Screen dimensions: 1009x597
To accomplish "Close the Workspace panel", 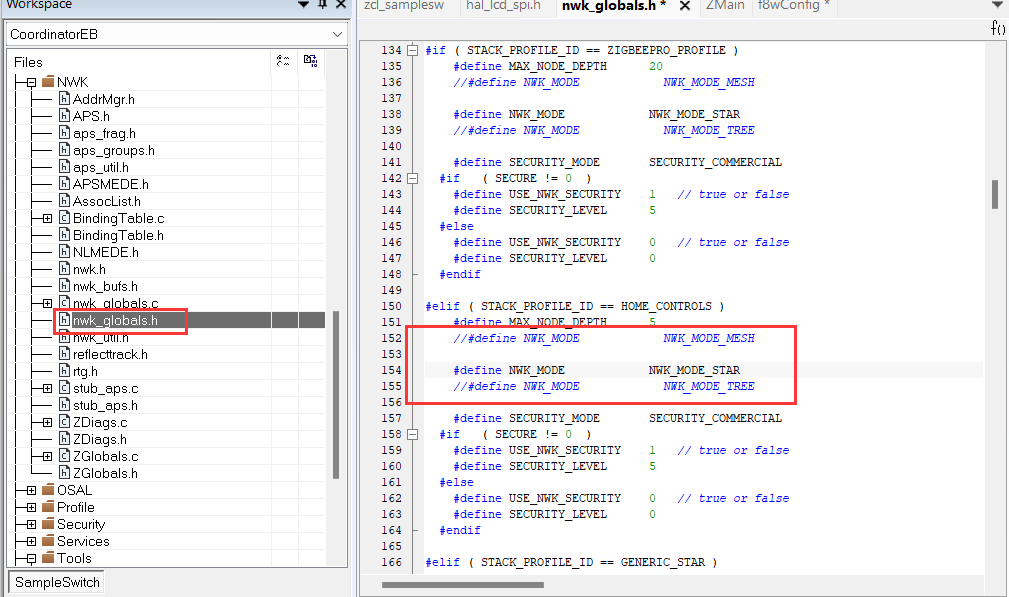I will click(341, 5).
